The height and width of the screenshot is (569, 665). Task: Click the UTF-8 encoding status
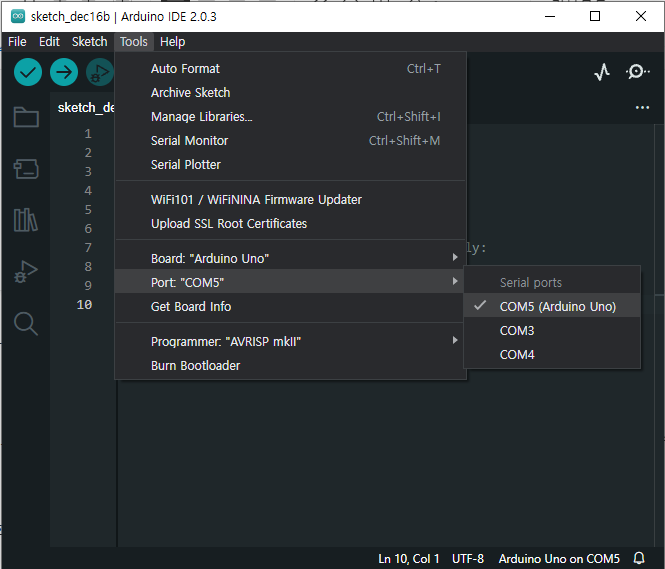click(x=468, y=558)
